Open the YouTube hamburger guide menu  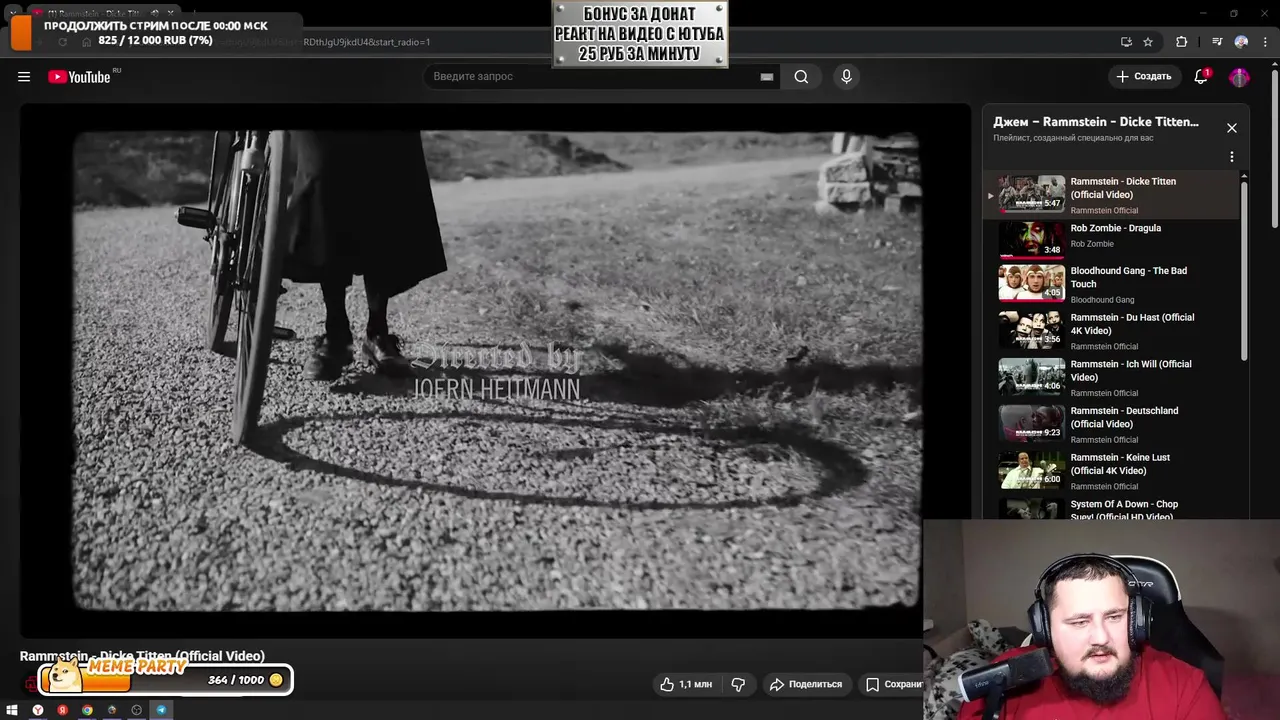[24, 77]
